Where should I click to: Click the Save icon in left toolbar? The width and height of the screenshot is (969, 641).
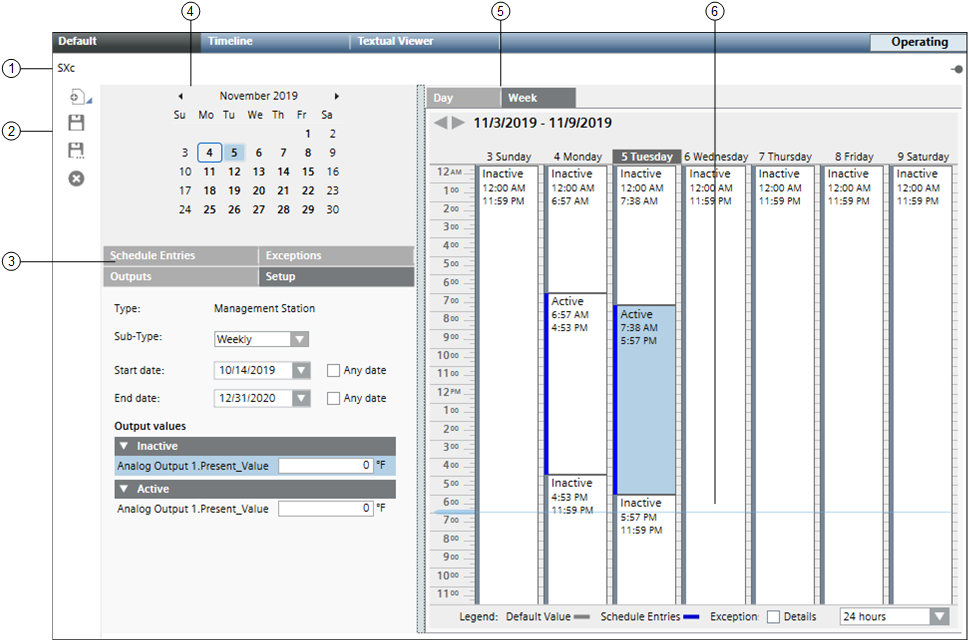point(76,123)
